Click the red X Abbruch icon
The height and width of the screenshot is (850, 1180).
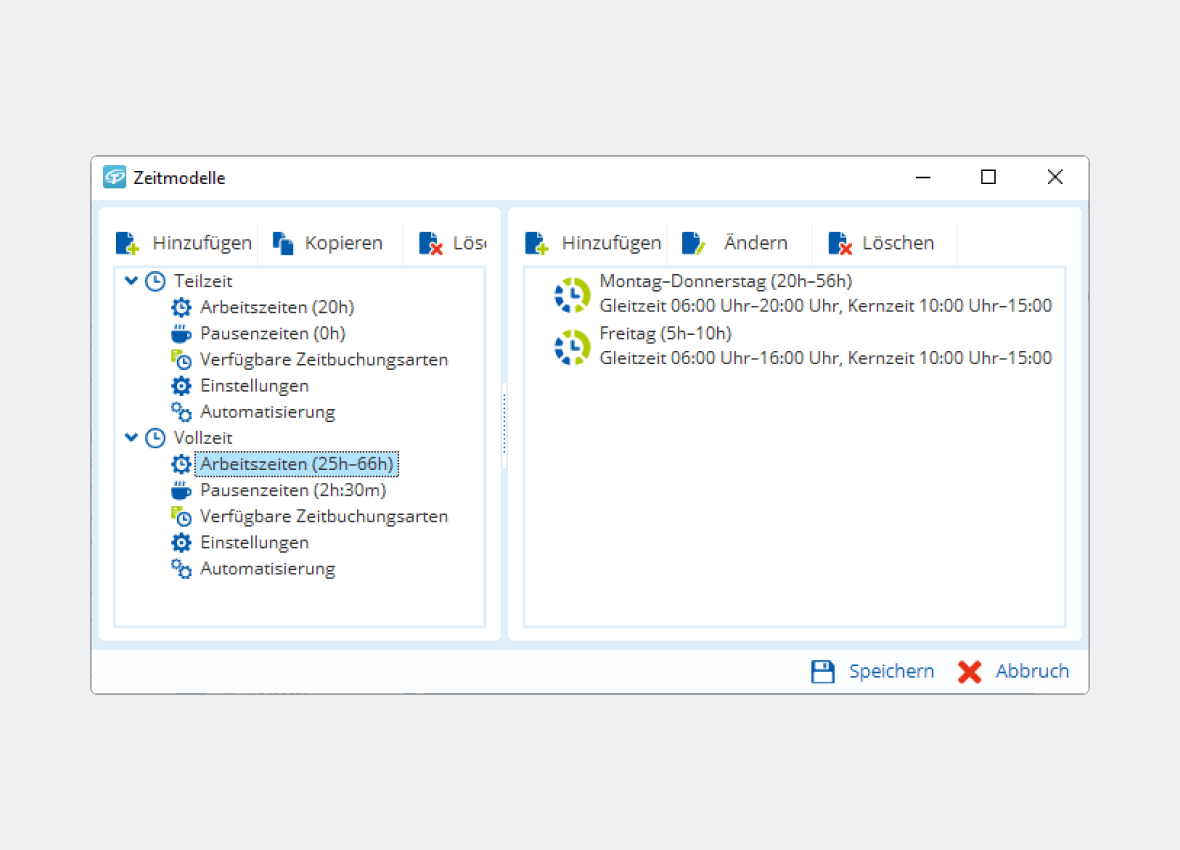969,672
